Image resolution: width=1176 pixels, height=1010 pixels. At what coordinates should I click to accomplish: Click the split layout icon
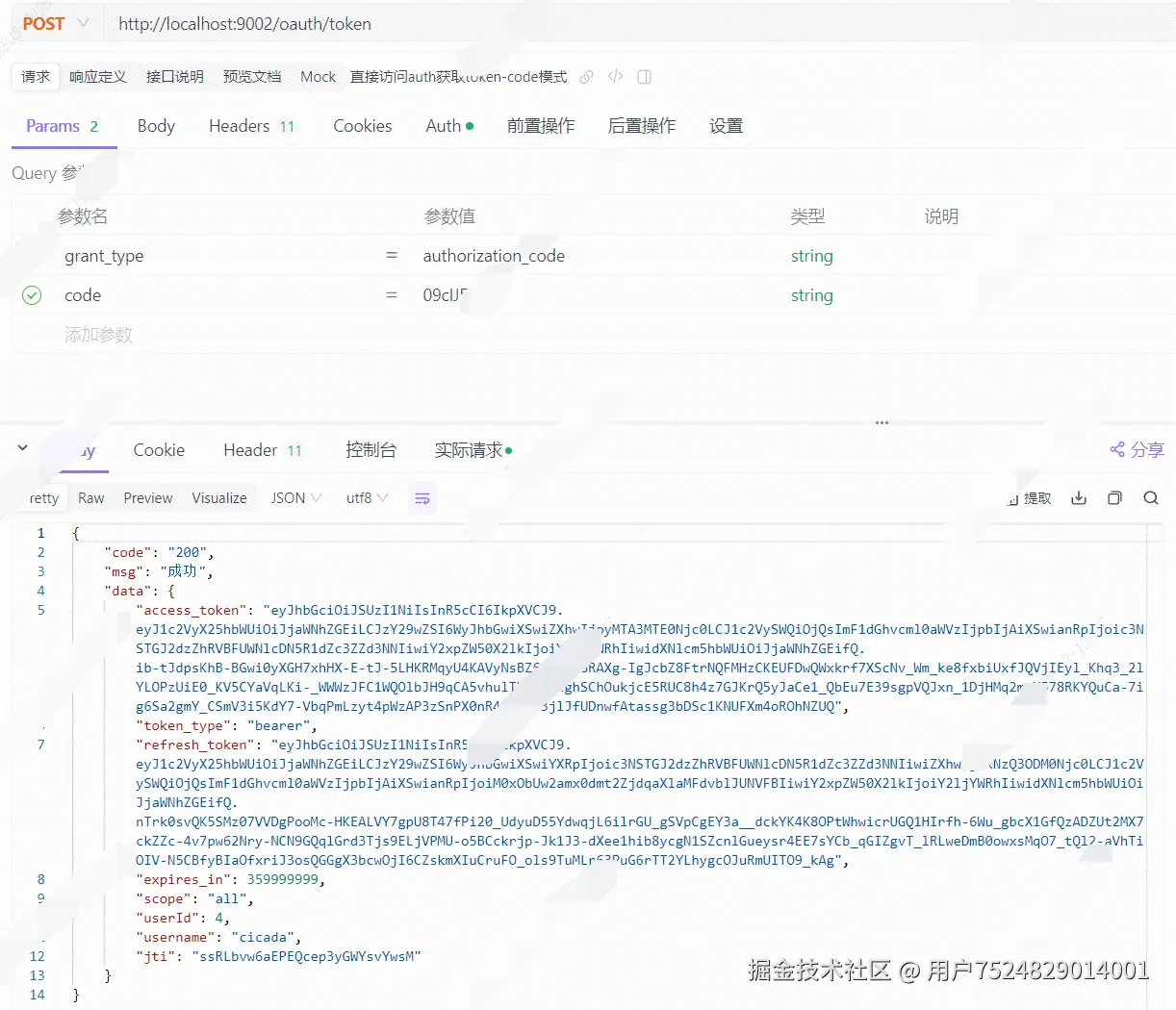point(645,77)
